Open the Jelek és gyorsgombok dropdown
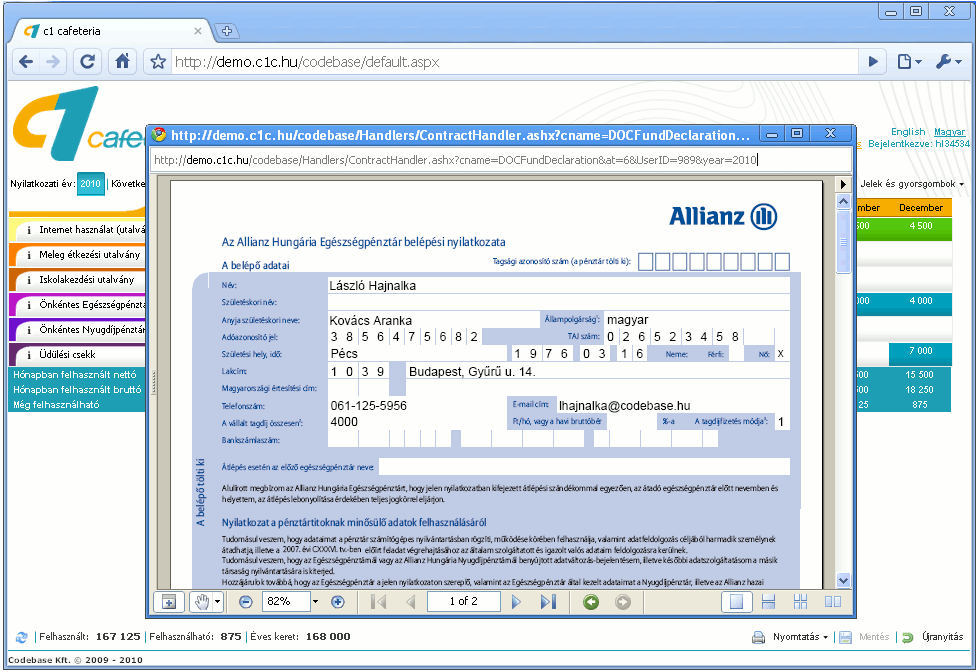 (x=912, y=184)
